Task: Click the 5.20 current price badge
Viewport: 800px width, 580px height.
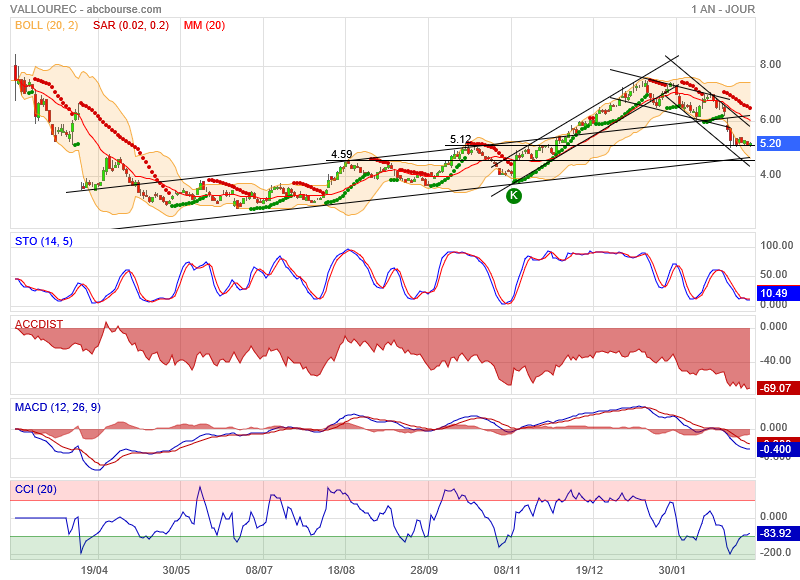Action: pyautogui.click(x=778, y=143)
